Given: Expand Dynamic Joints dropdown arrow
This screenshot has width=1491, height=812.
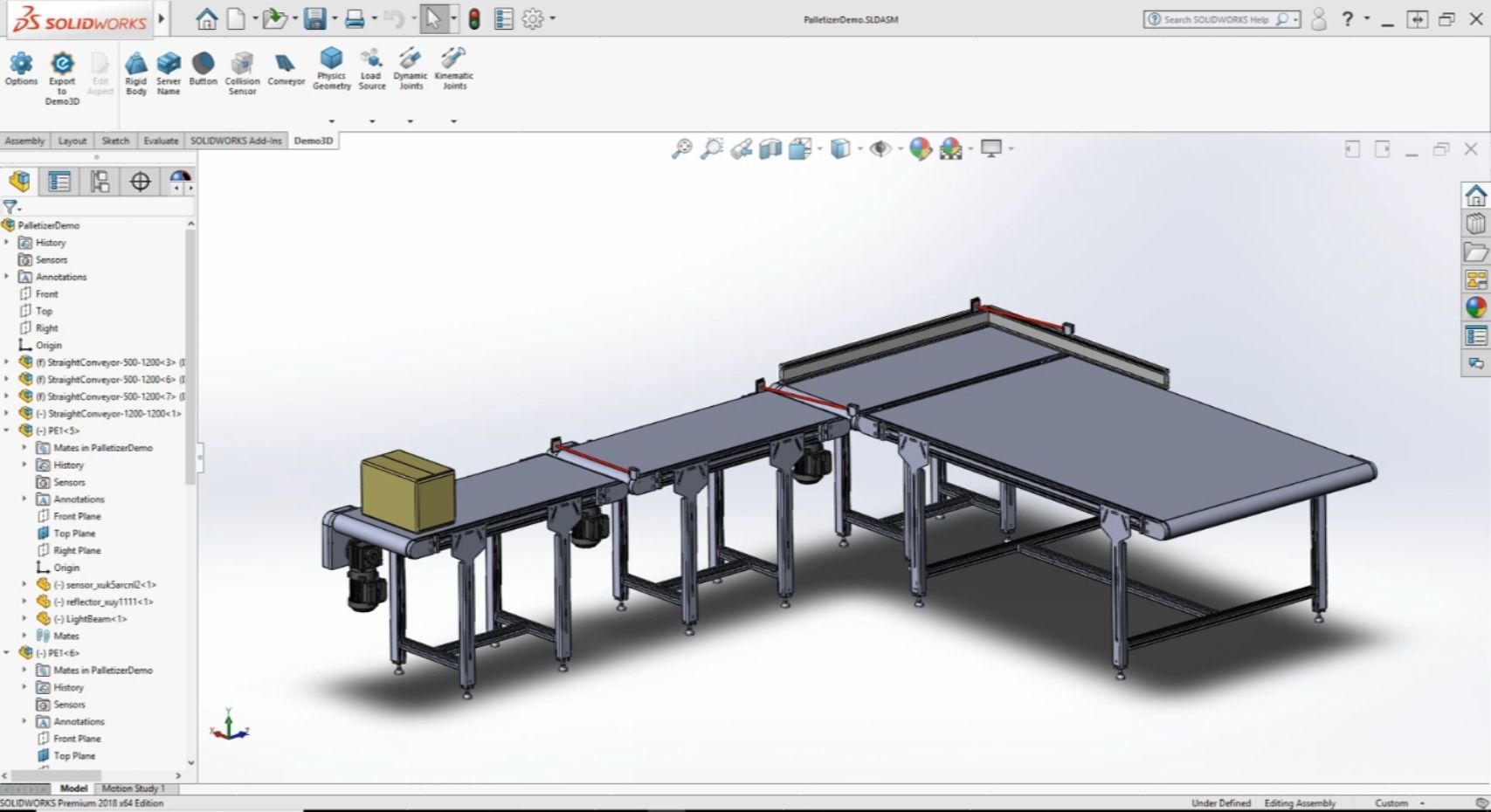Looking at the screenshot, I should coord(410,121).
